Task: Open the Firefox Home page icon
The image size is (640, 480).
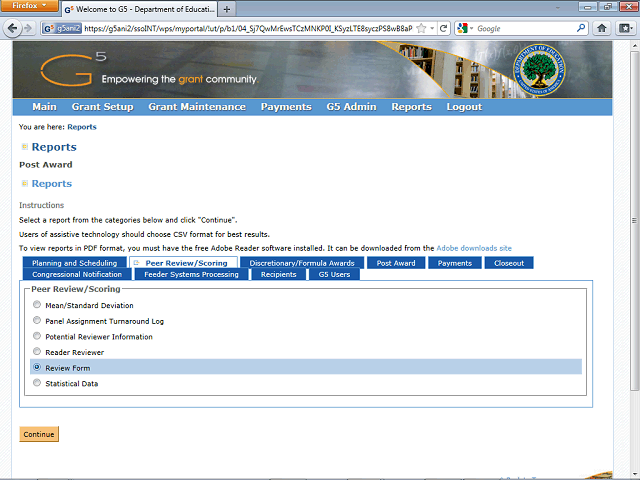Action: point(602,28)
